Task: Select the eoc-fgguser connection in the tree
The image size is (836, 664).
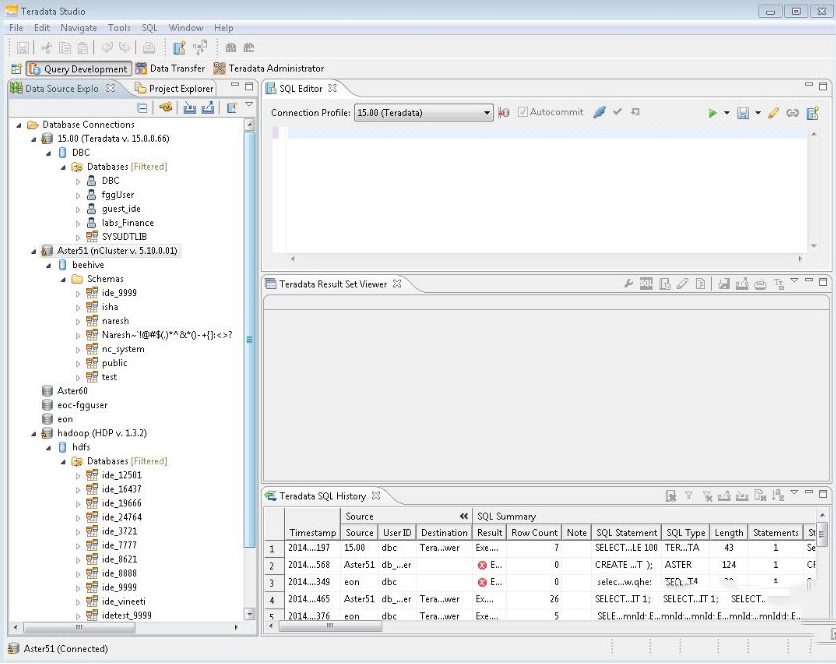Action: 82,405
